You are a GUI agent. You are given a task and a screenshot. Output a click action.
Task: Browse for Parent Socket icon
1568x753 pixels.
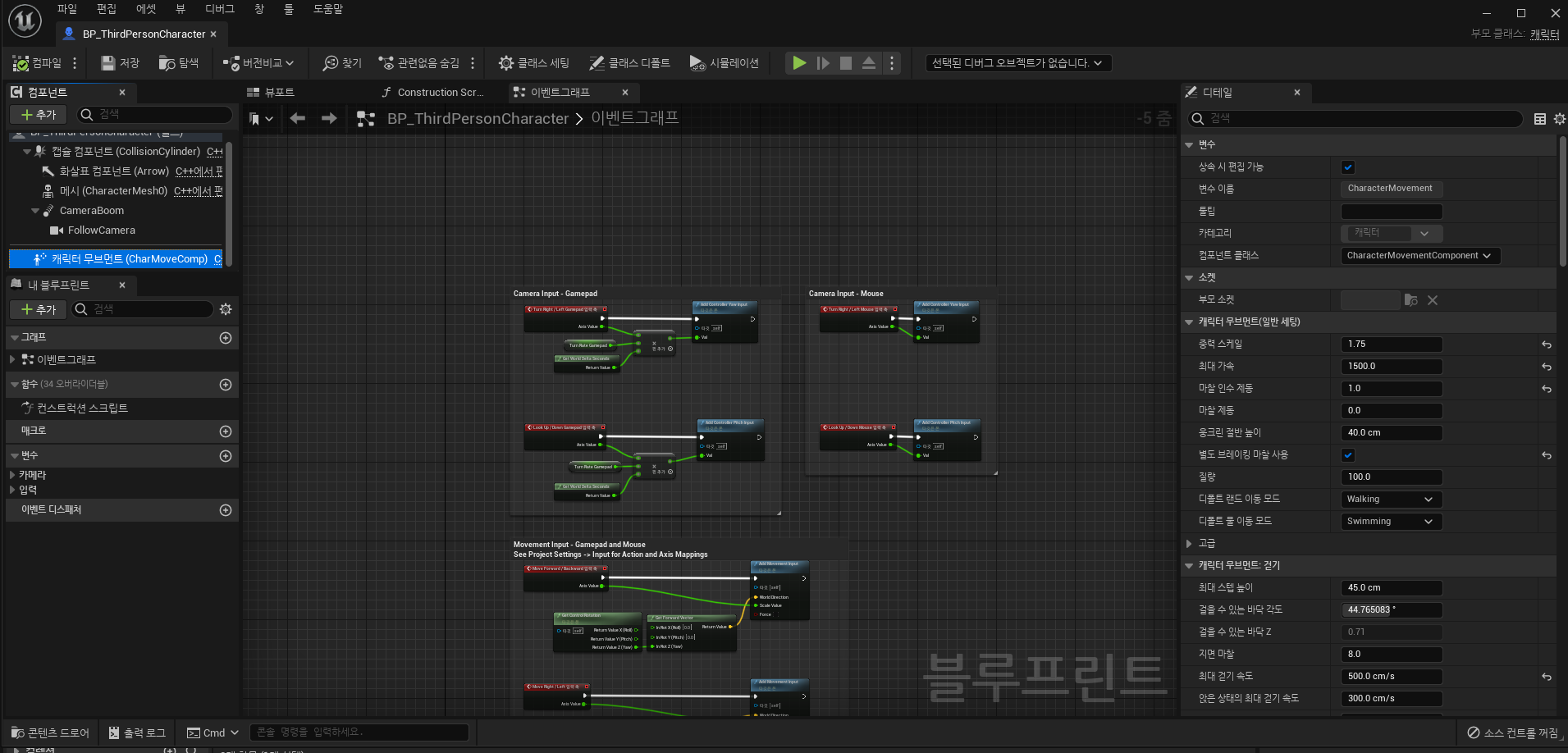point(1411,300)
